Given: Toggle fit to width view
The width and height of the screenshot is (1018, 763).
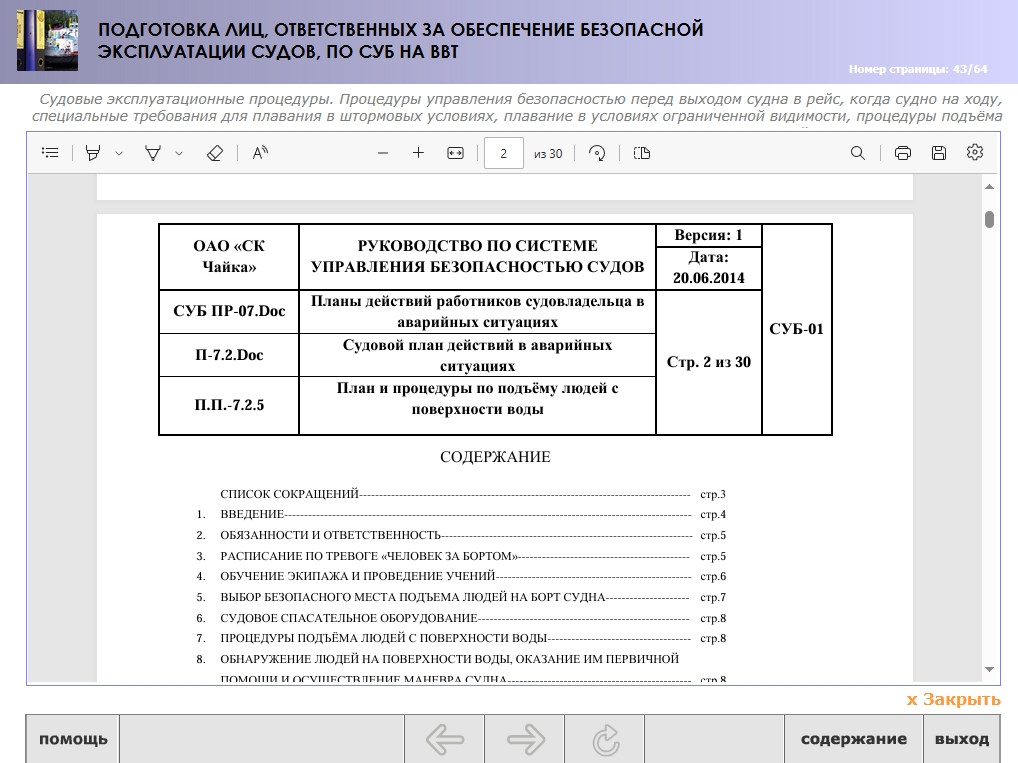Looking at the screenshot, I should click(x=455, y=153).
